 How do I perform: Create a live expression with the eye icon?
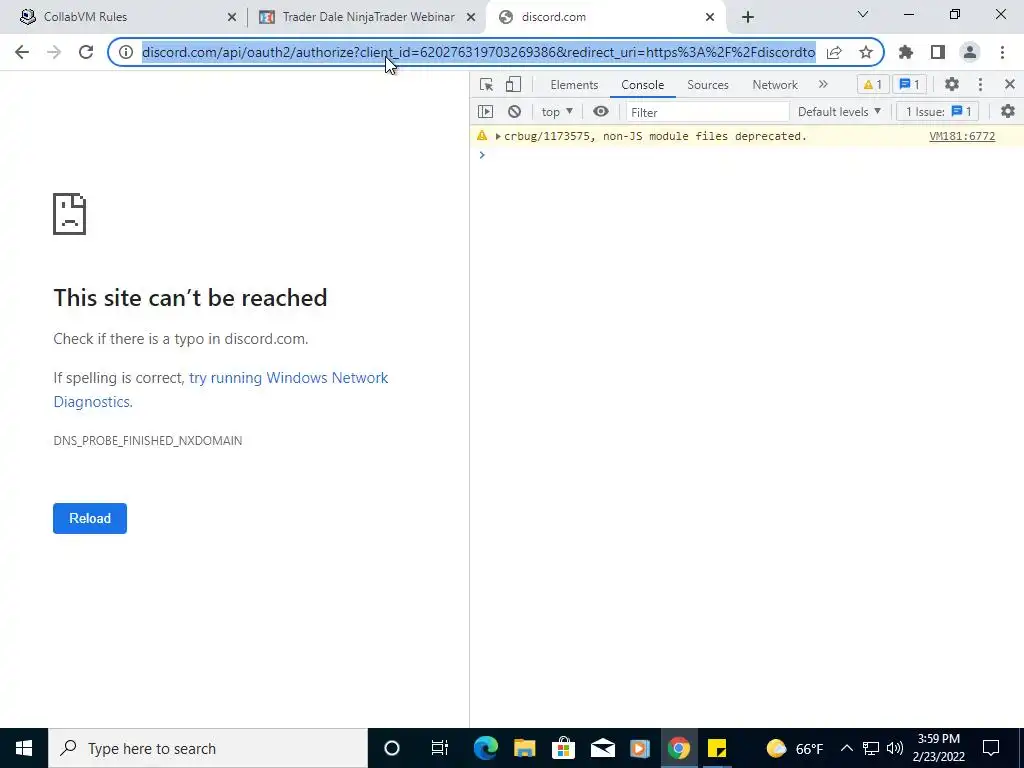(x=601, y=112)
